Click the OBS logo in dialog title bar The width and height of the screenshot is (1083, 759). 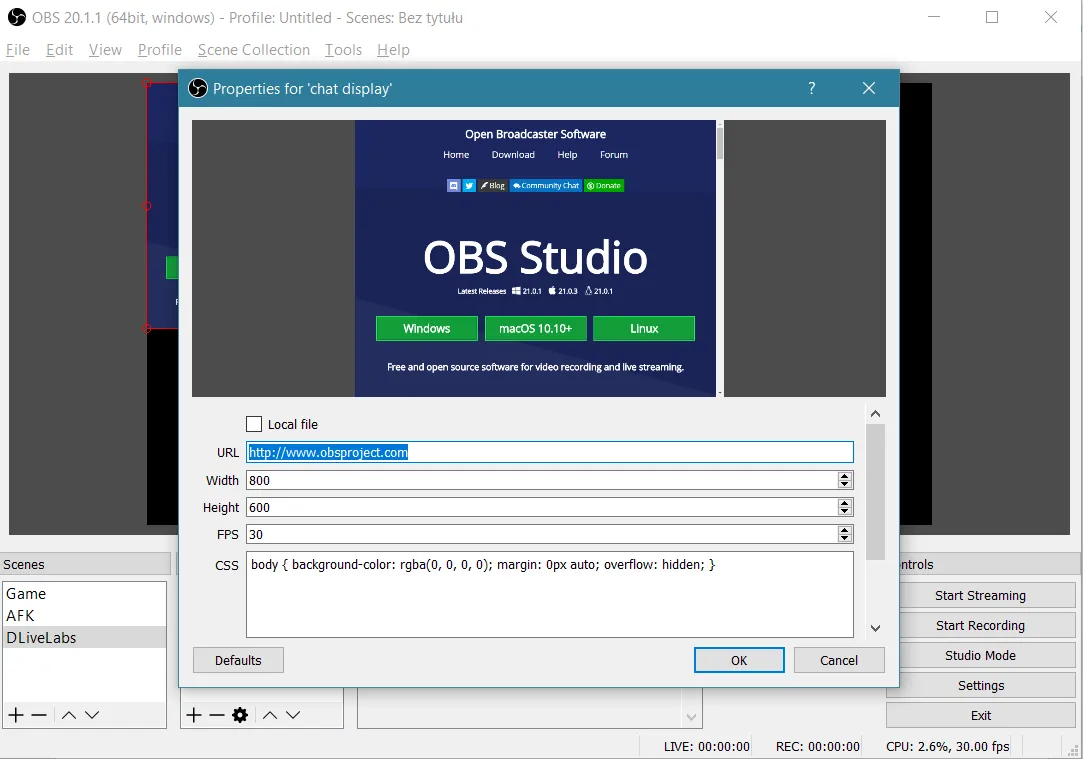tap(198, 88)
